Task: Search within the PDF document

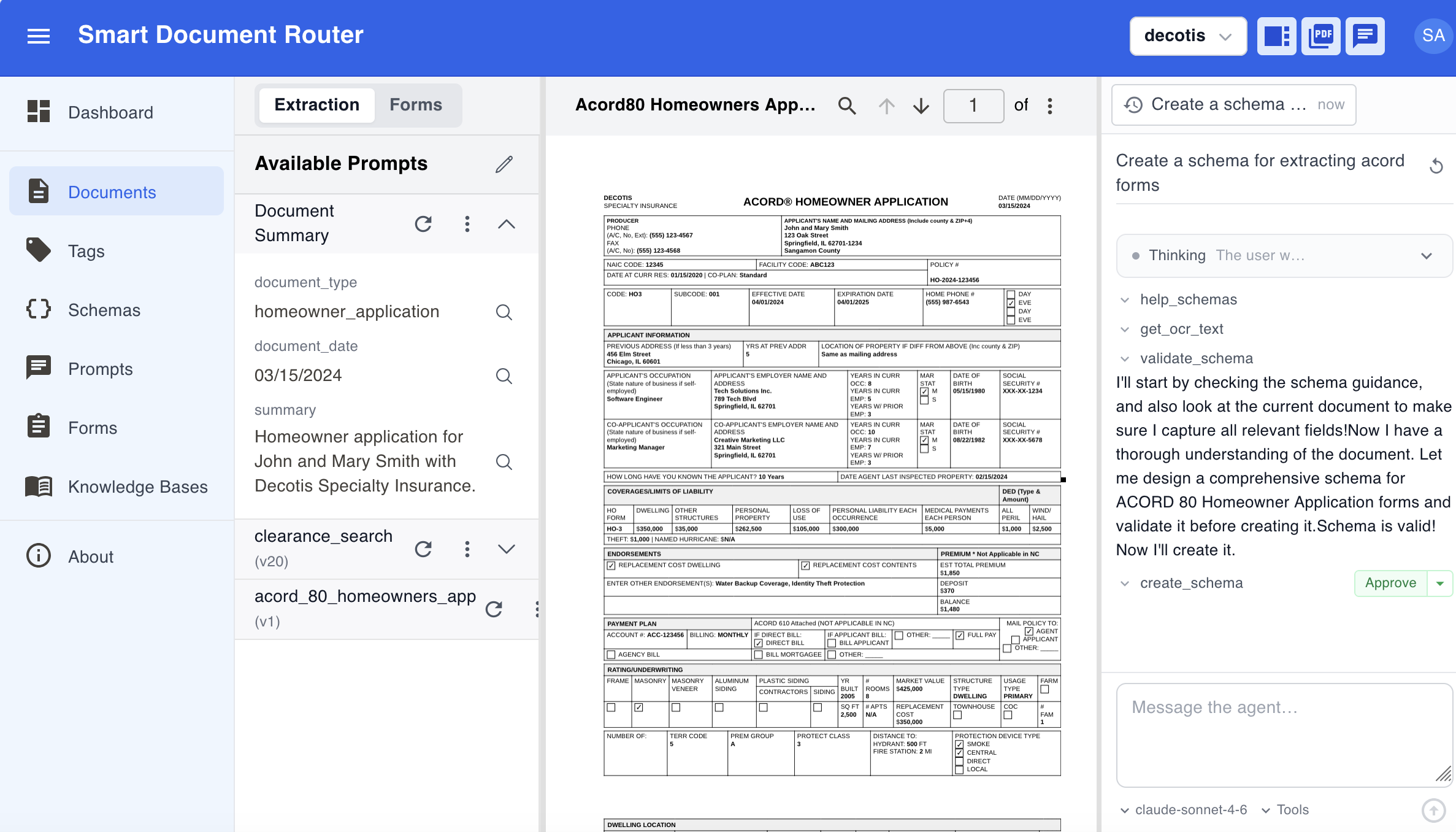Action: pos(847,106)
